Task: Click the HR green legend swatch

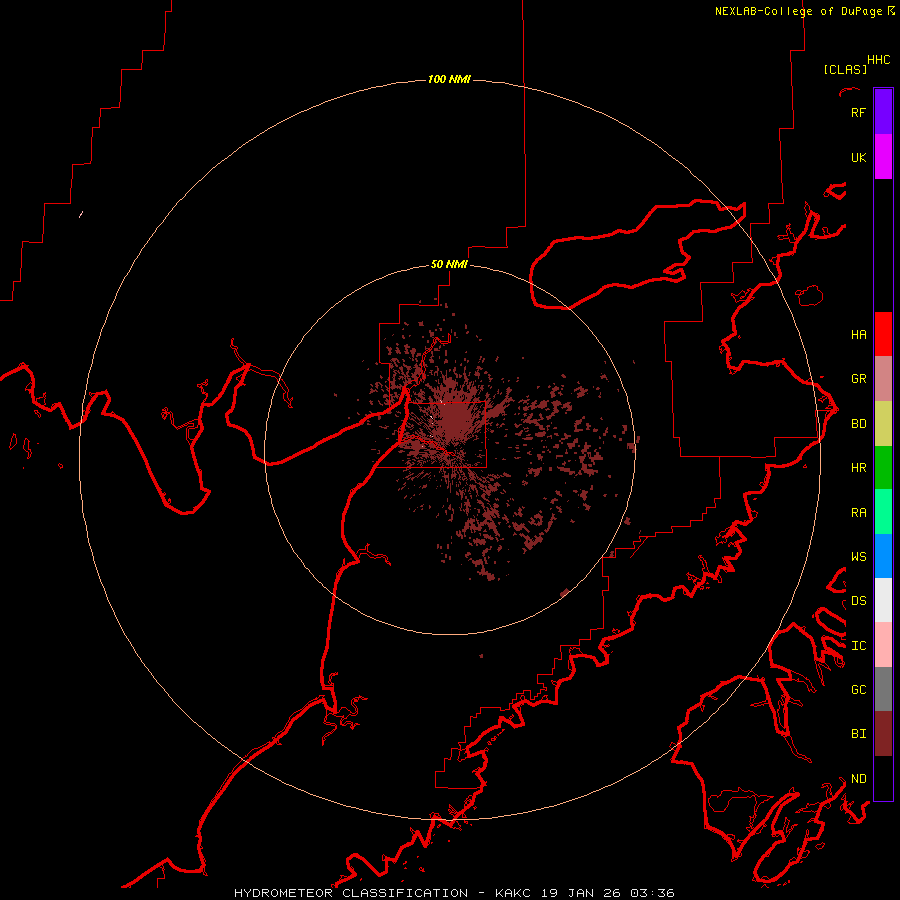Action: point(883,468)
